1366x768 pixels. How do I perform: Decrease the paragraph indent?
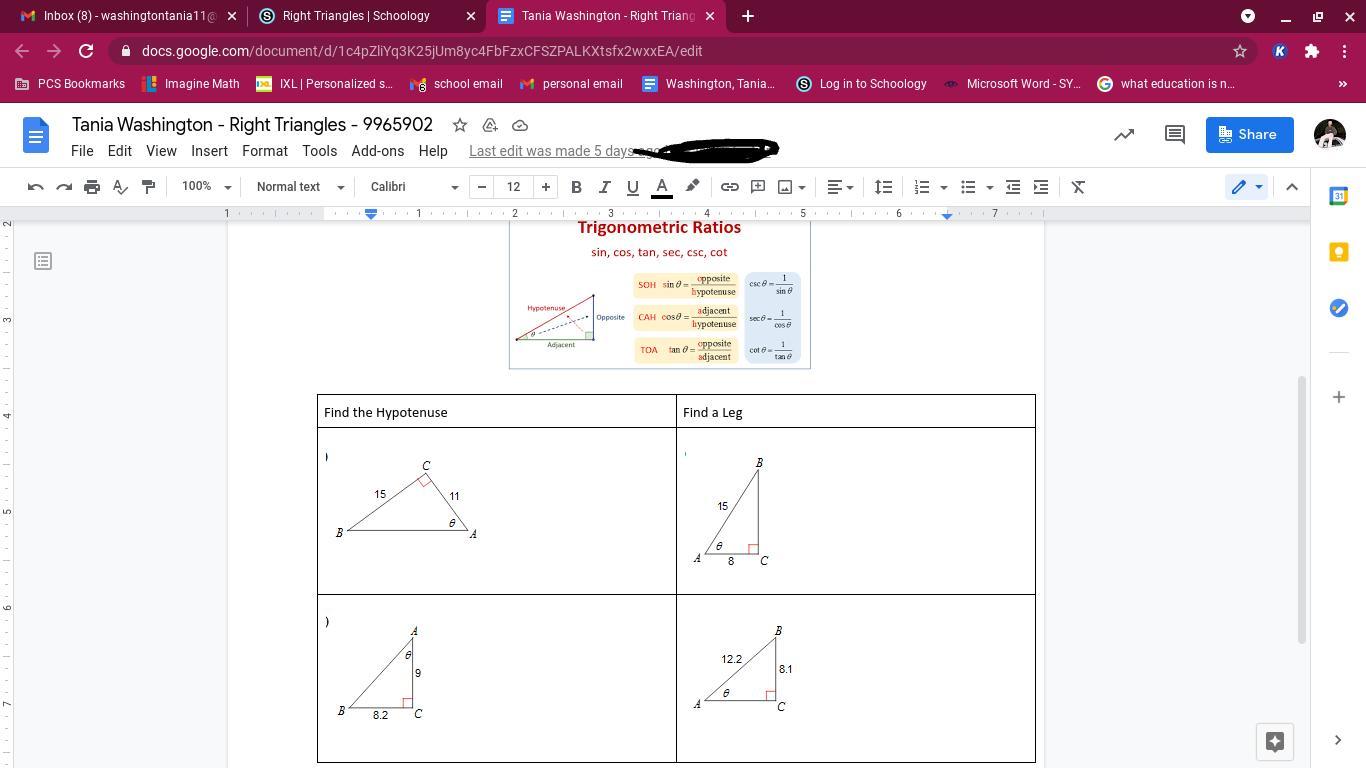pyautogui.click(x=1013, y=187)
